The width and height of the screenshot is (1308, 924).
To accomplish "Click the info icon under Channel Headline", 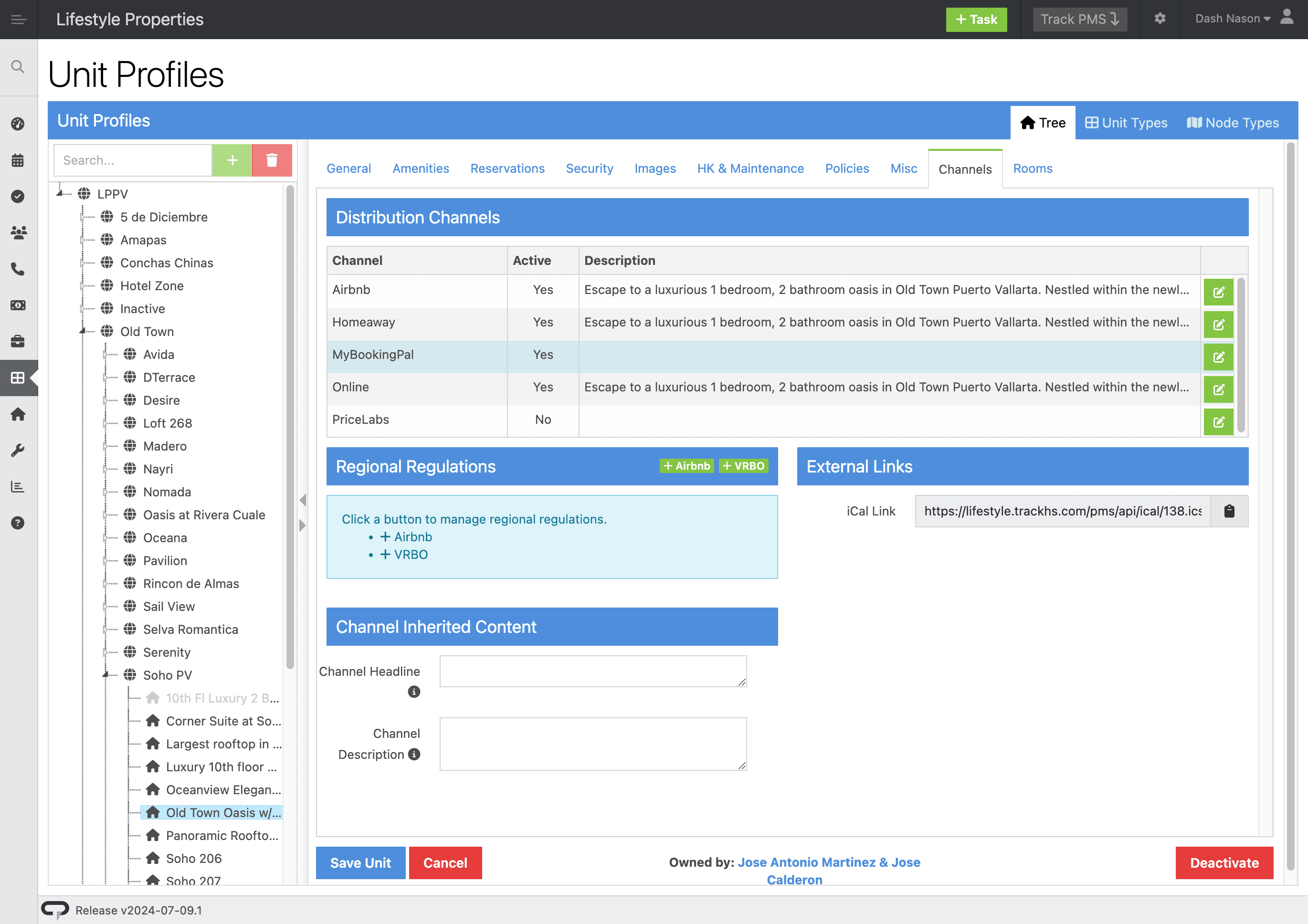I will 414,692.
